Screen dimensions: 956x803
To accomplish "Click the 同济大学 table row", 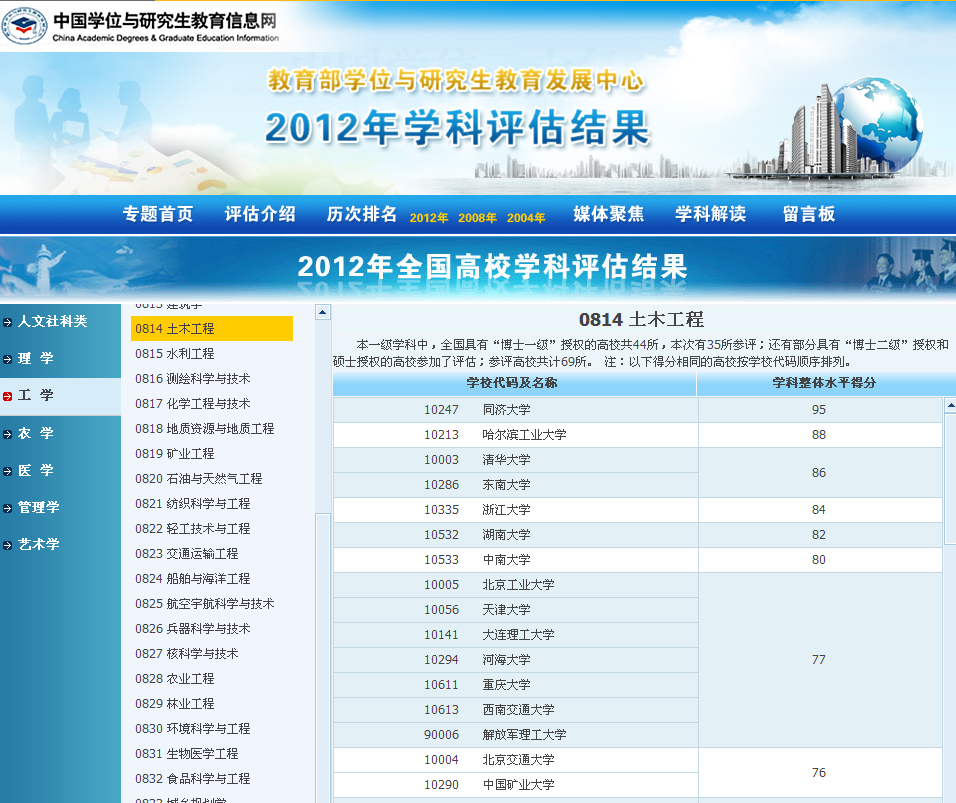I will pyautogui.click(x=638, y=410).
